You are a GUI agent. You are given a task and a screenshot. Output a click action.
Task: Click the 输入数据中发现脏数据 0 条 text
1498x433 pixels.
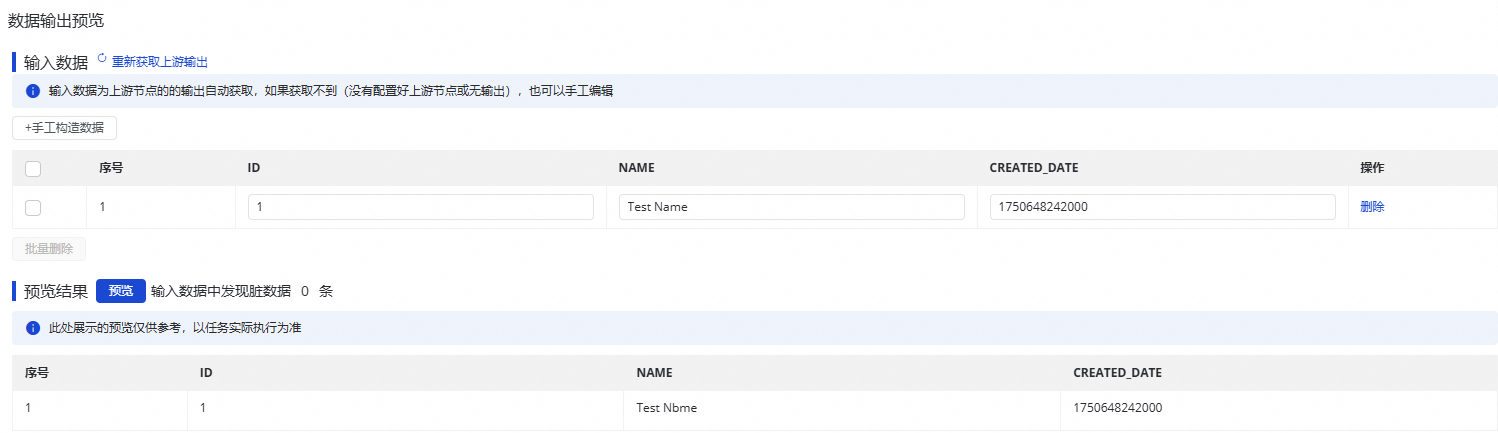pyautogui.click(x=241, y=292)
